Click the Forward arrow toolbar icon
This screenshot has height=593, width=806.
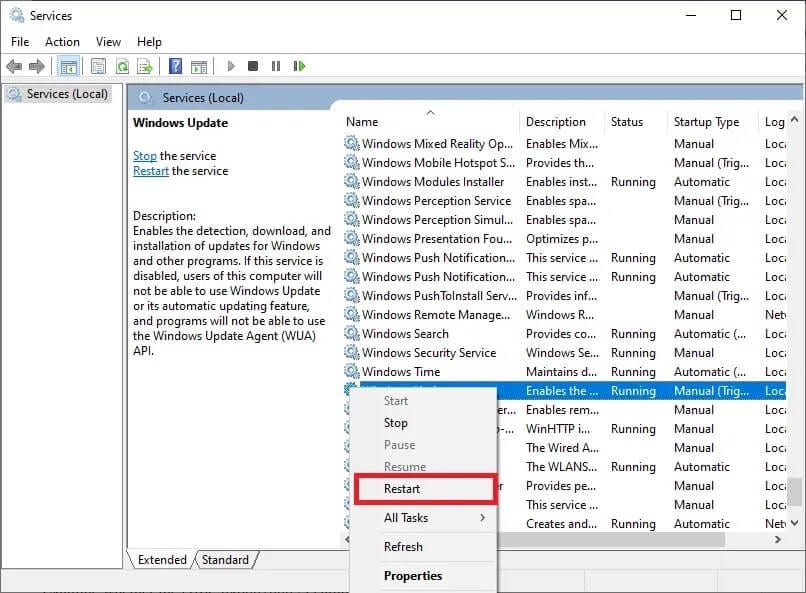37,66
